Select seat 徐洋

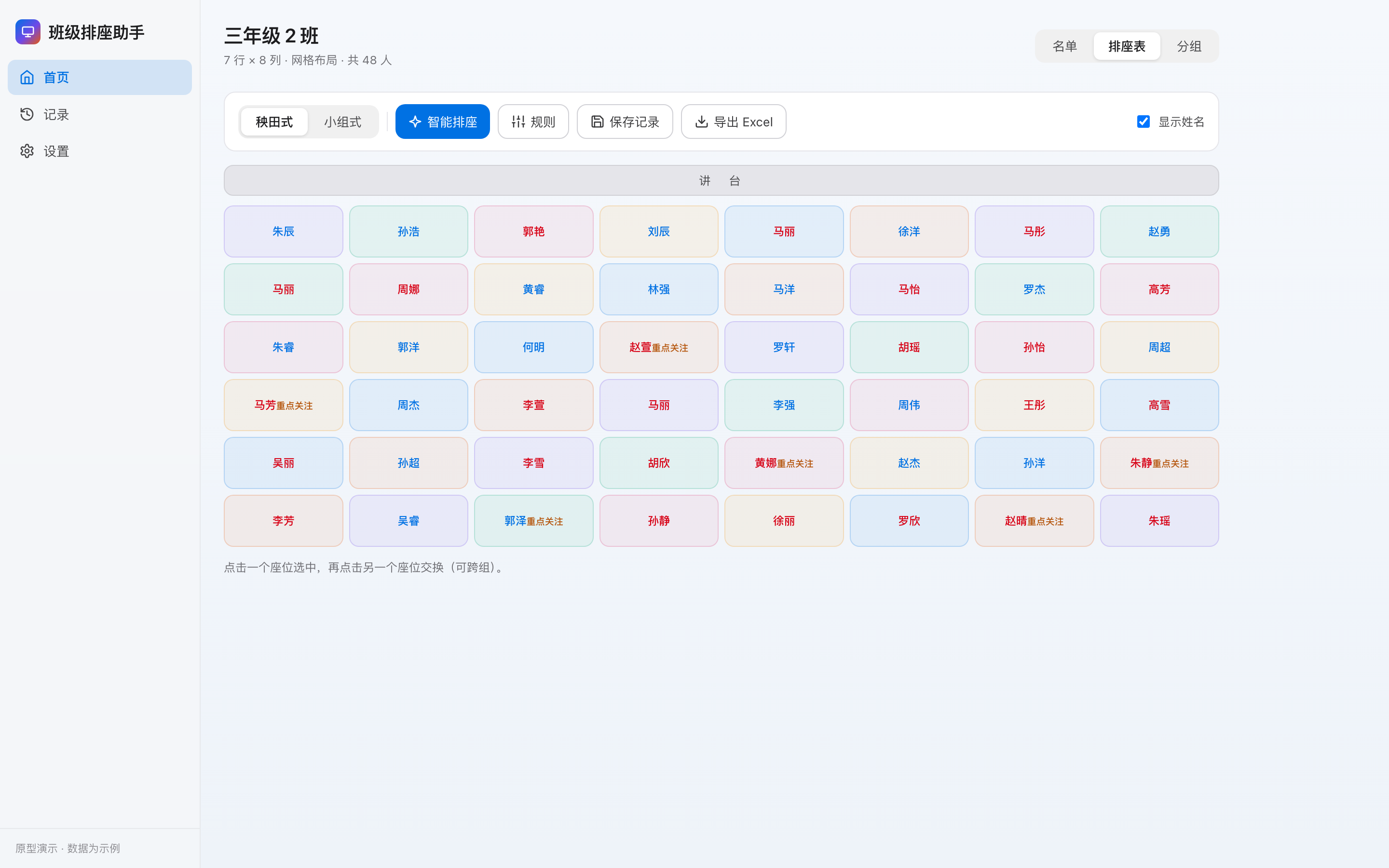pos(909,231)
